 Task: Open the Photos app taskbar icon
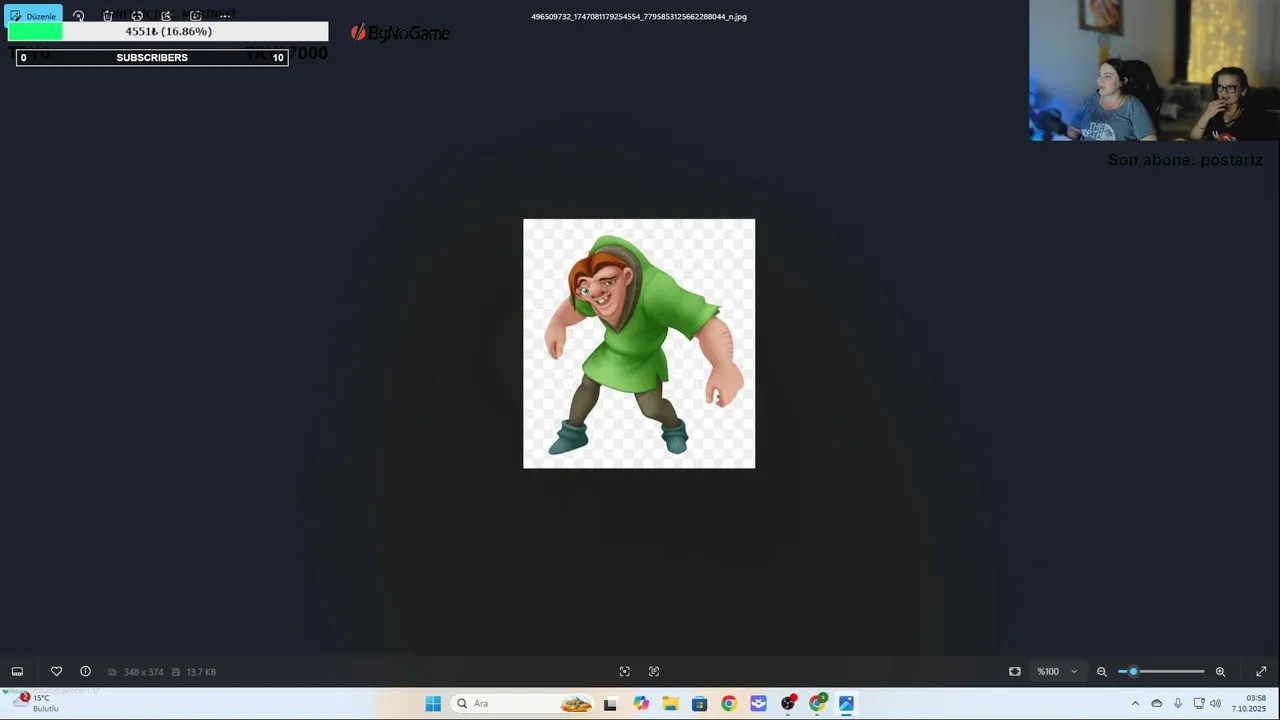pyautogui.click(x=846, y=704)
